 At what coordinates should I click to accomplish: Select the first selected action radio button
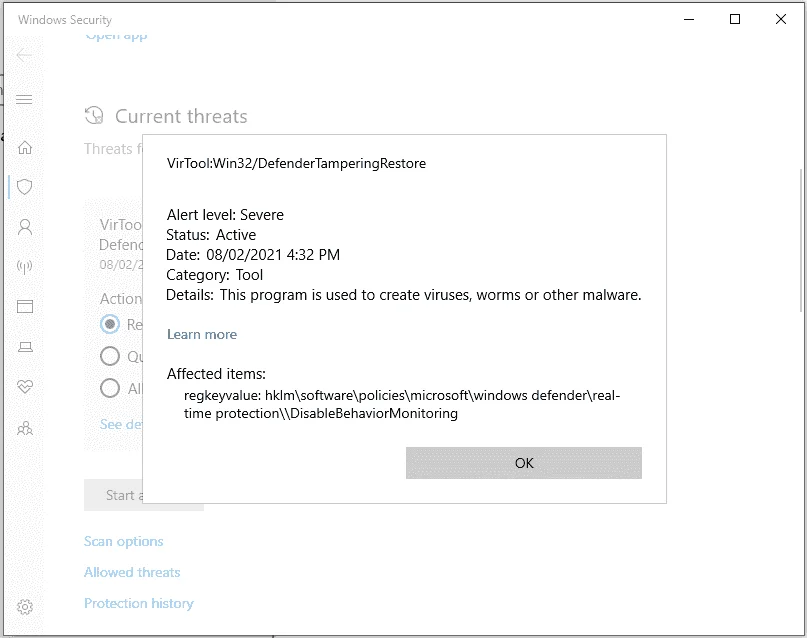click(110, 324)
